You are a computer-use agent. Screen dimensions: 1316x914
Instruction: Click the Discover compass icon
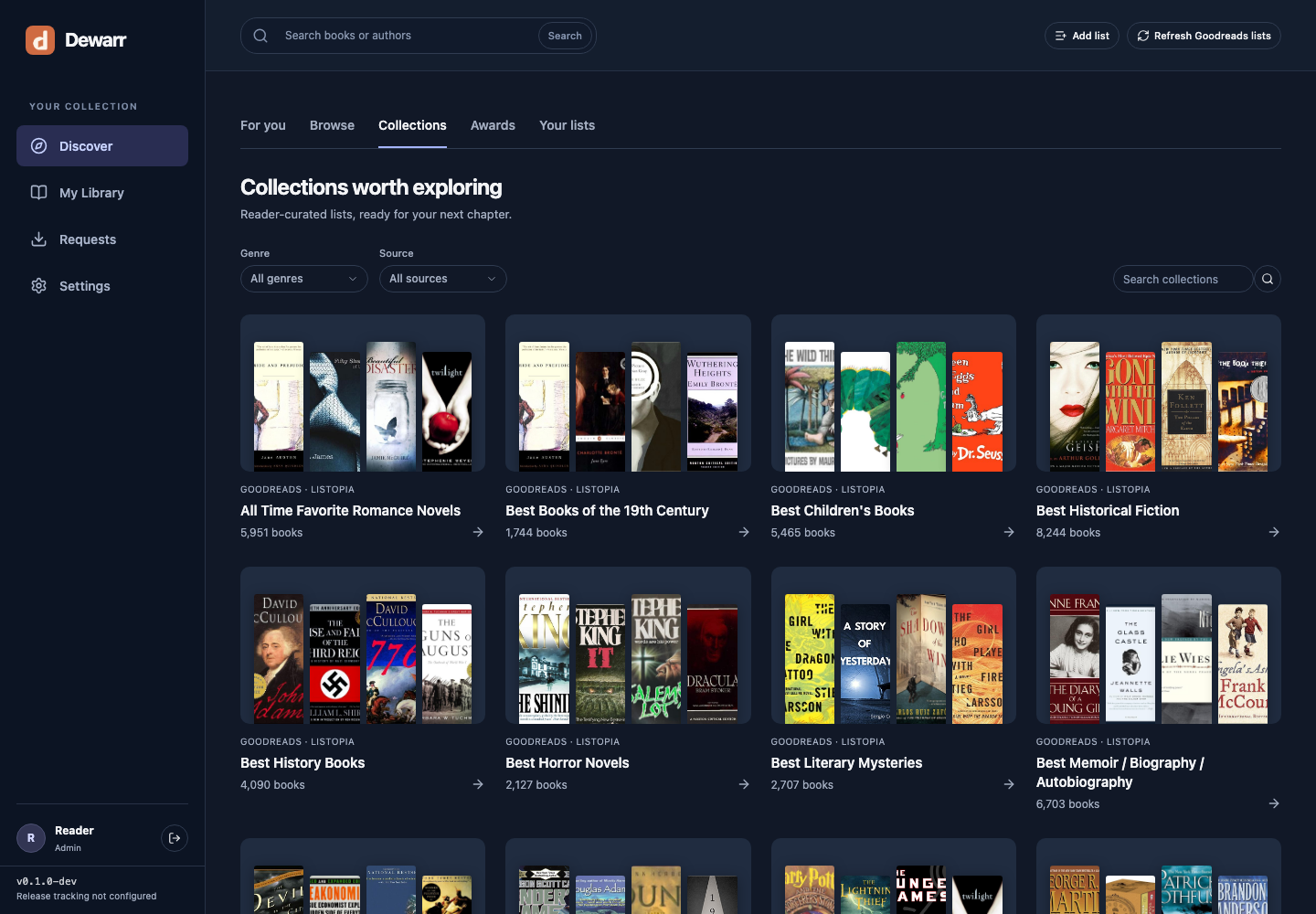tap(39, 145)
